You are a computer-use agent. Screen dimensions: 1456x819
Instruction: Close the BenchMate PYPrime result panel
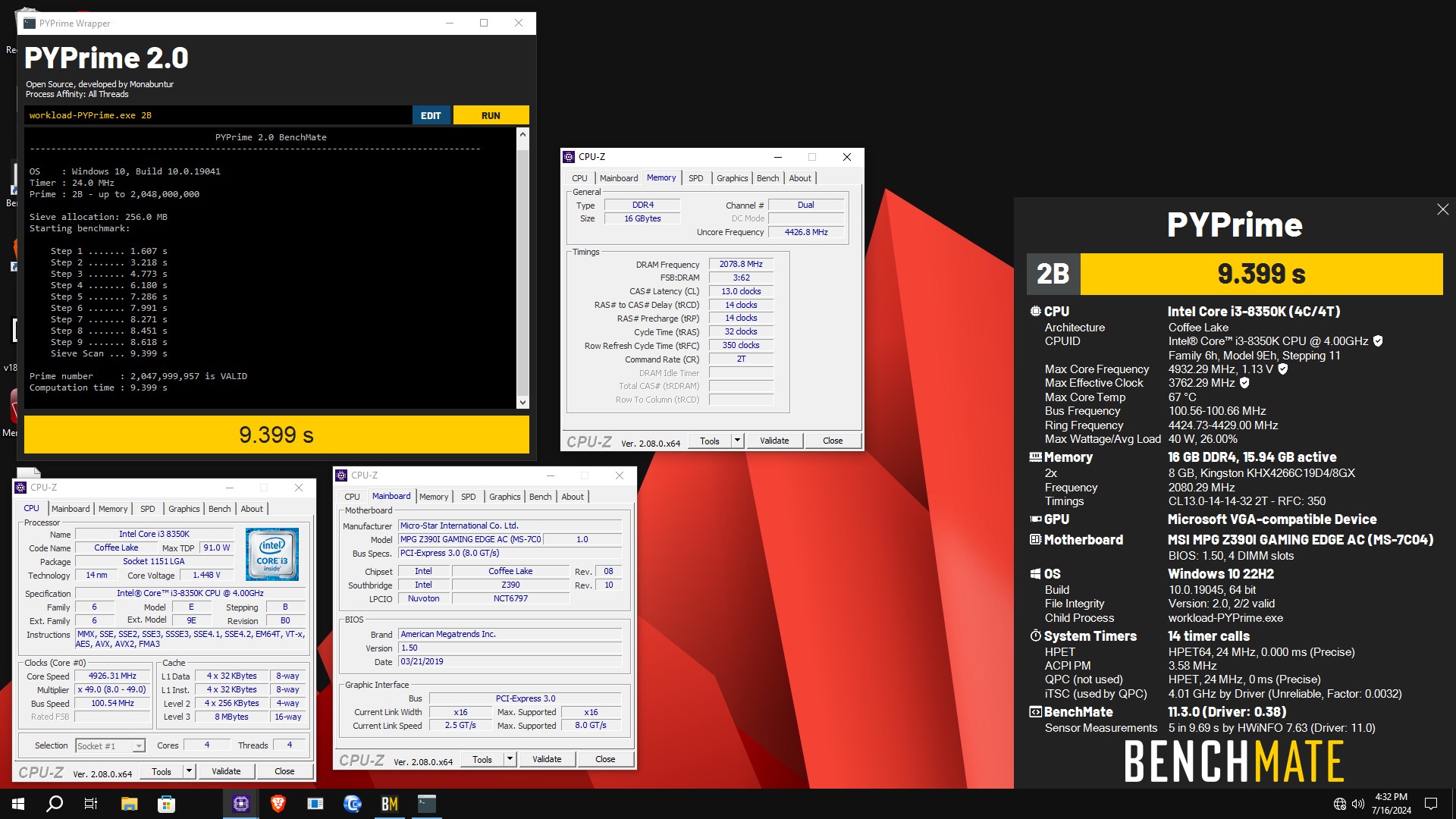tap(1442, 209)
